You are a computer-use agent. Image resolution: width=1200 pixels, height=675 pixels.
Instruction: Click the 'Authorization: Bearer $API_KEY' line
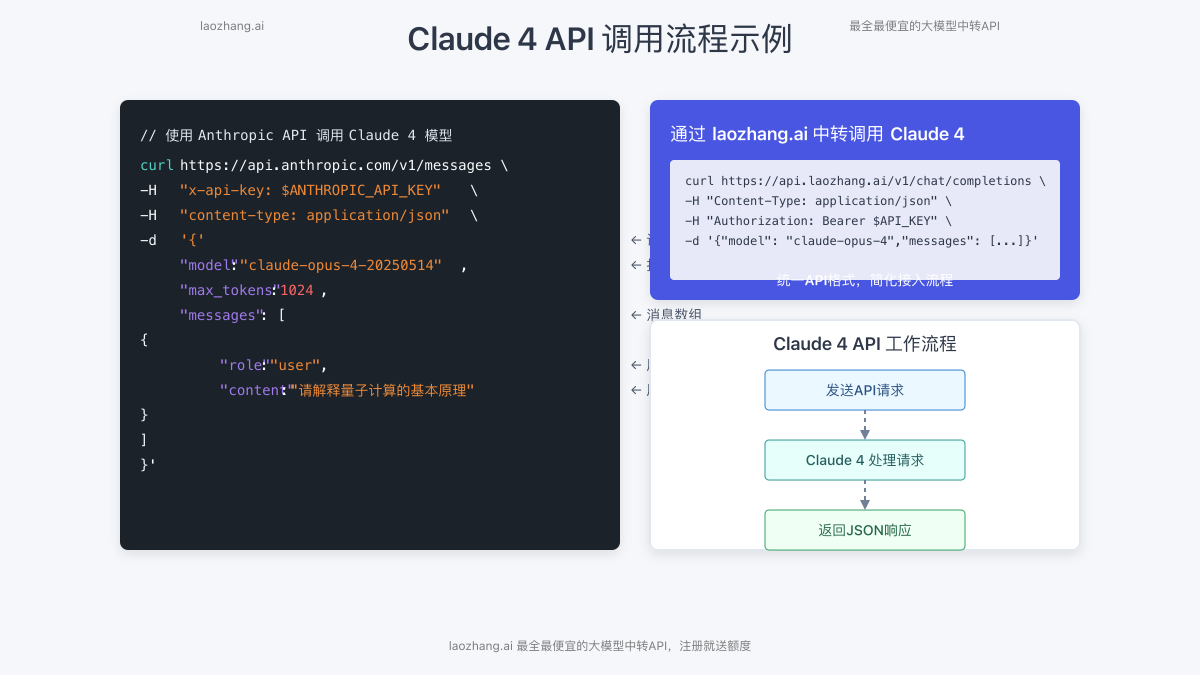coord(818,221)
